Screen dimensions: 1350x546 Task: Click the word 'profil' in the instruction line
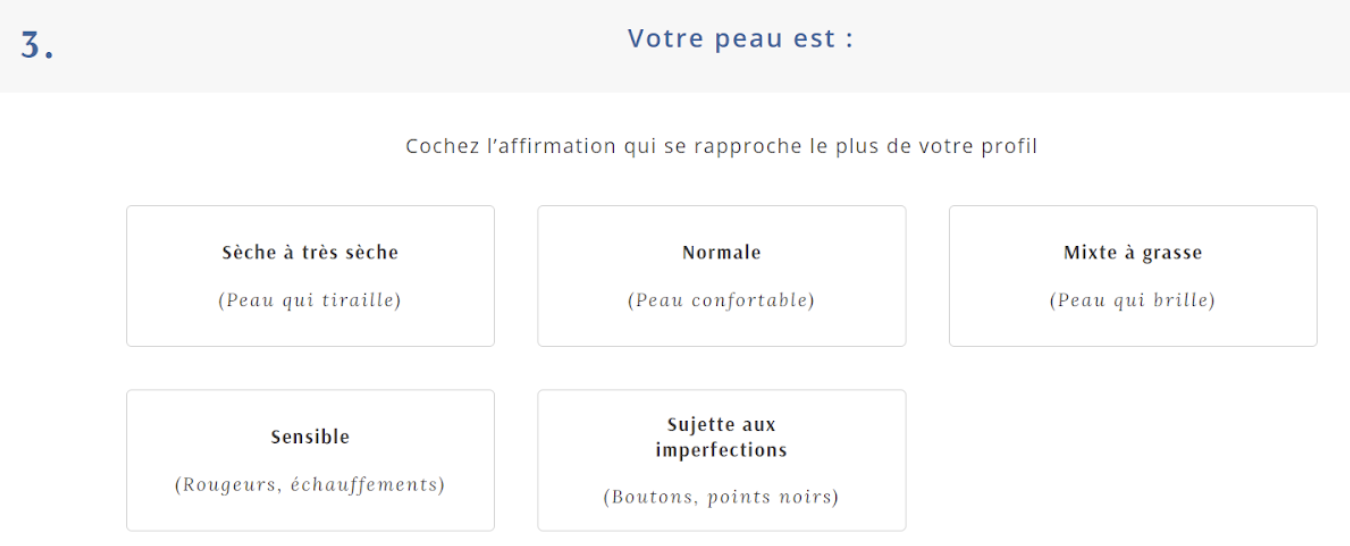(1008, 146)
